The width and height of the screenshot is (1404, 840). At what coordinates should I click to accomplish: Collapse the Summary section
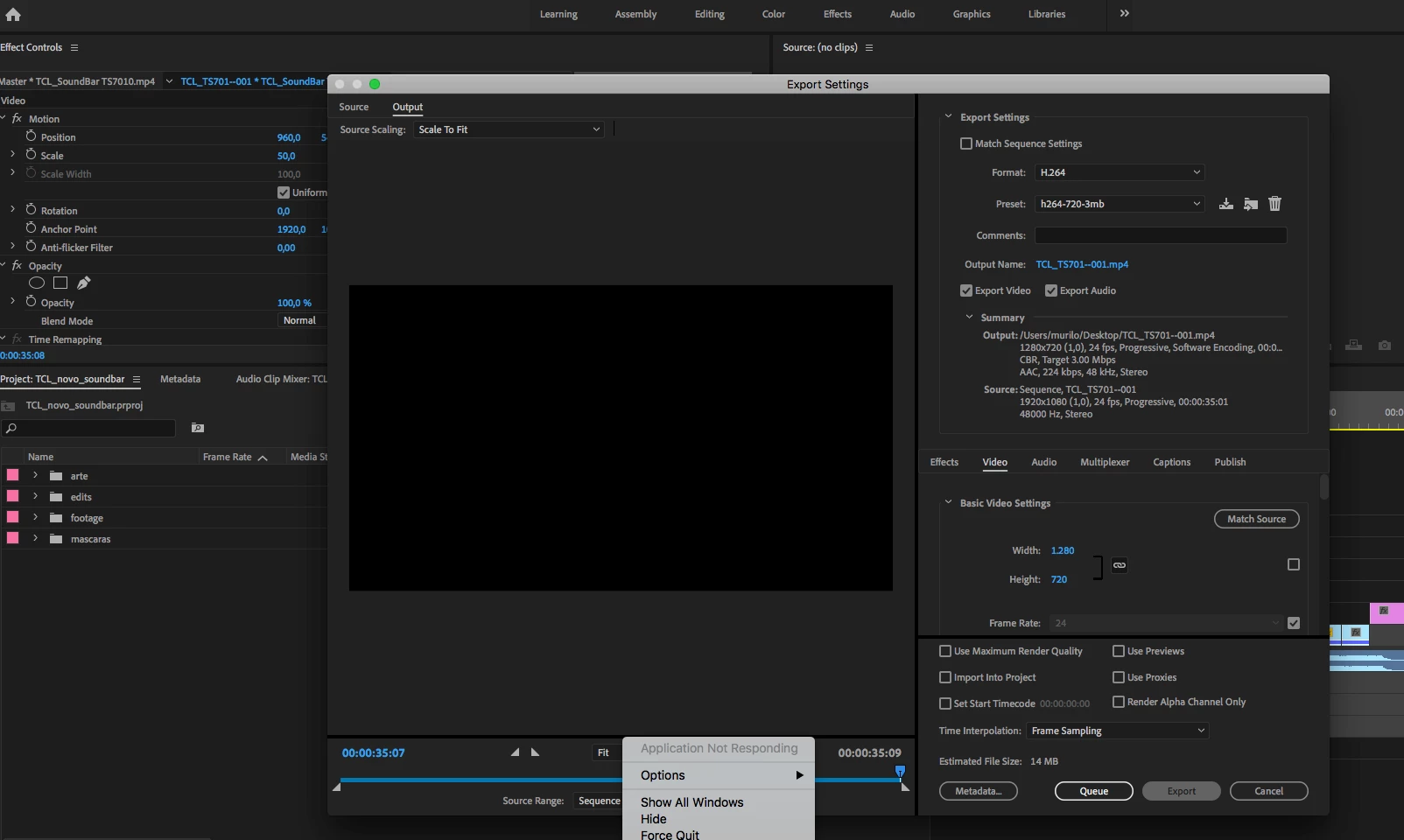pyautogui.click(x=969, y=317)
